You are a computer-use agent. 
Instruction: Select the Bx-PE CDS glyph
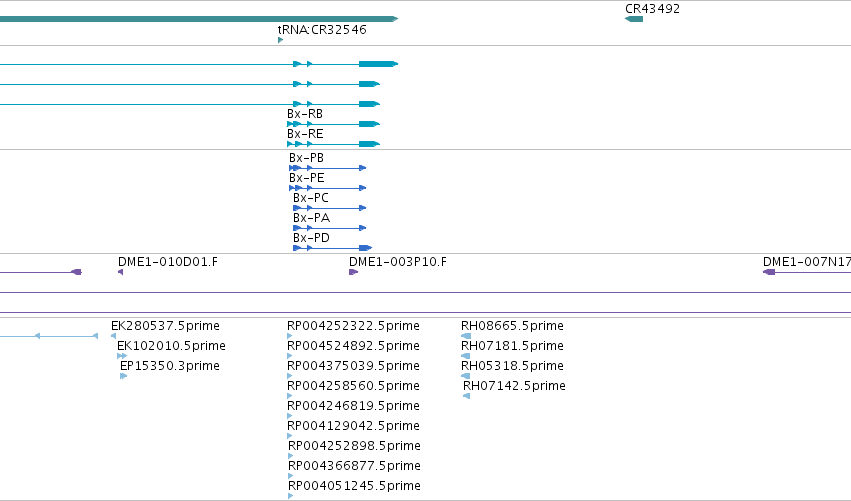pos(328,188)
